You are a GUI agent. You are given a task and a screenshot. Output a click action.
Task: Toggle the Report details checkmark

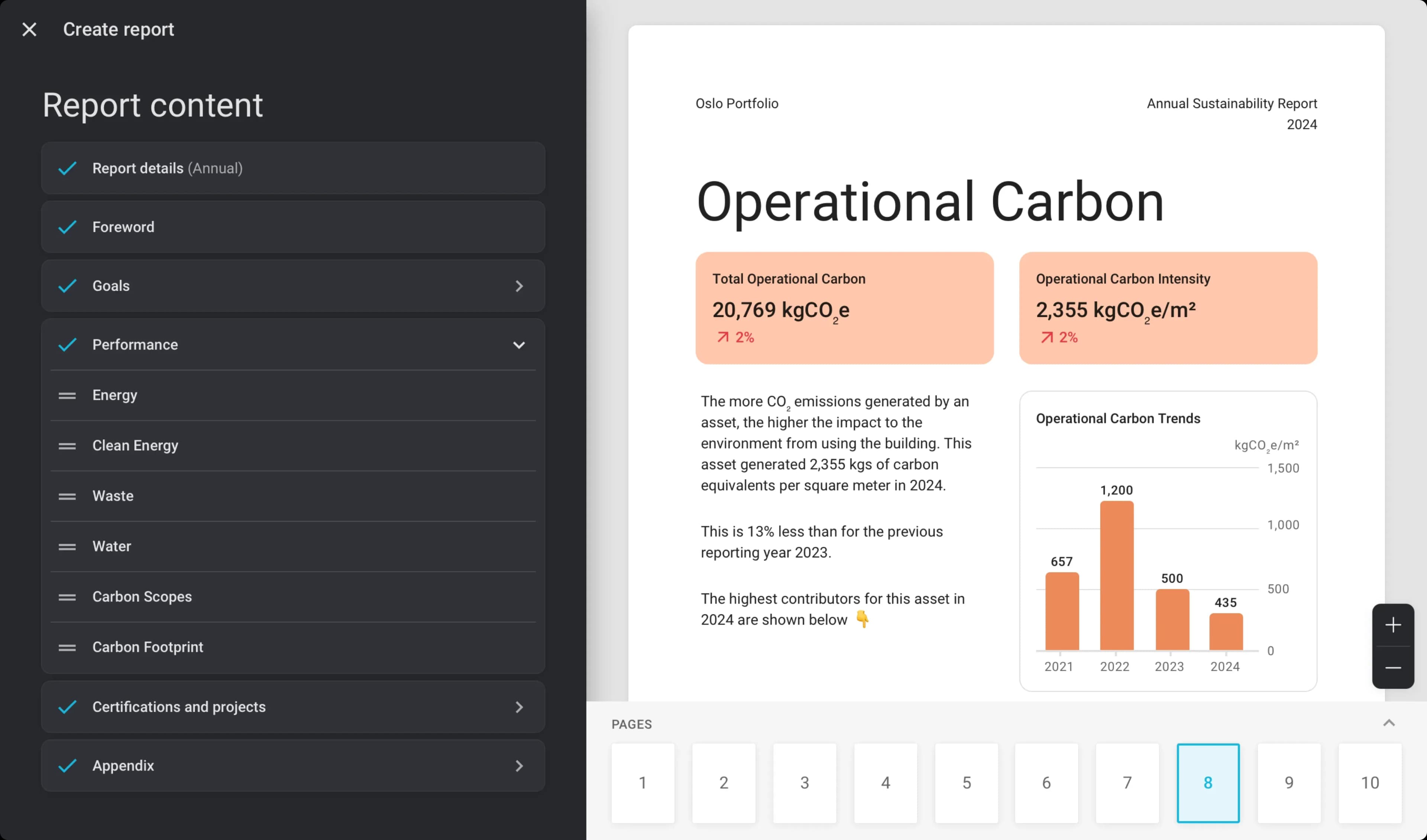tap(67, 169)
